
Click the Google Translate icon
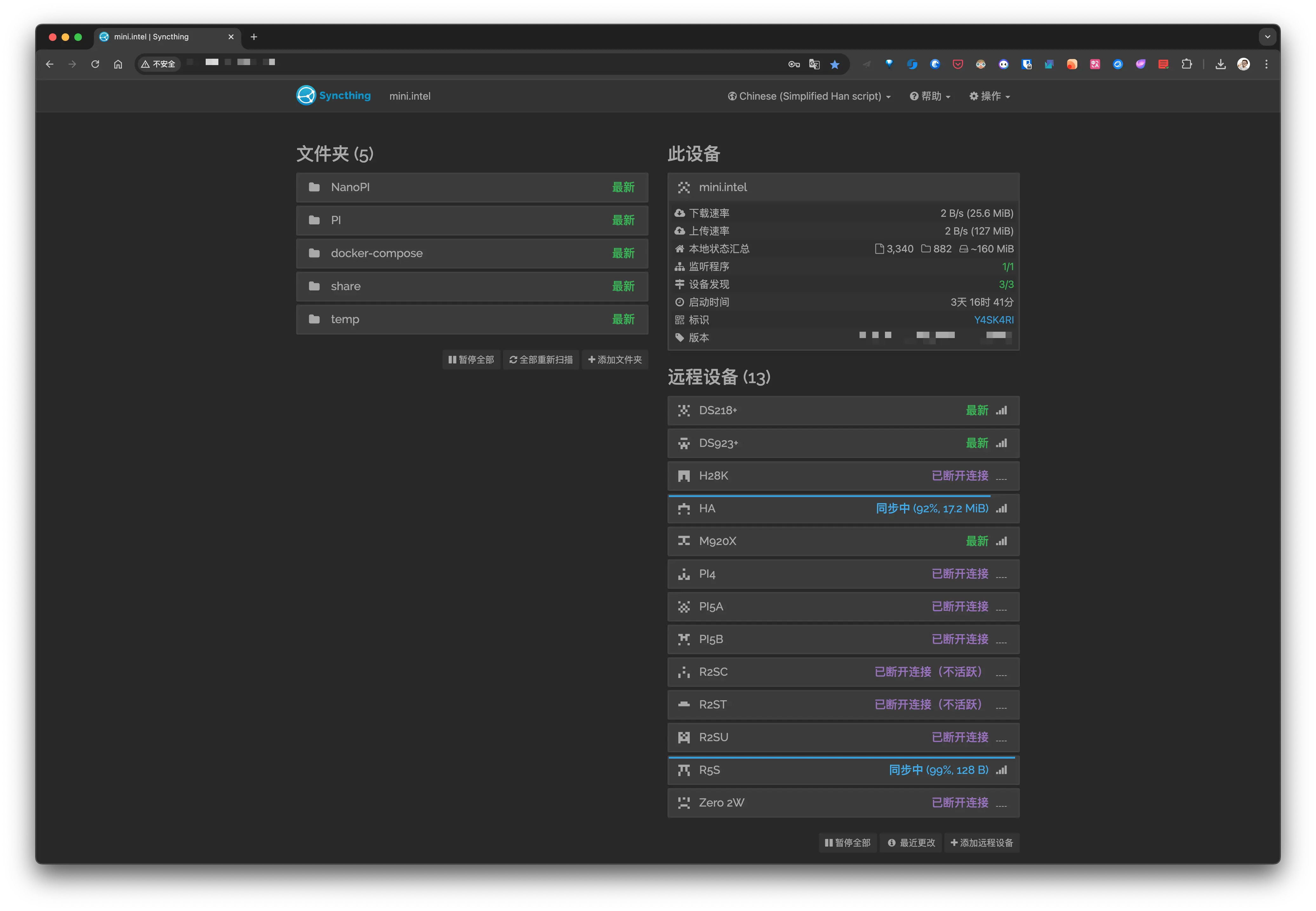[814, 64]
